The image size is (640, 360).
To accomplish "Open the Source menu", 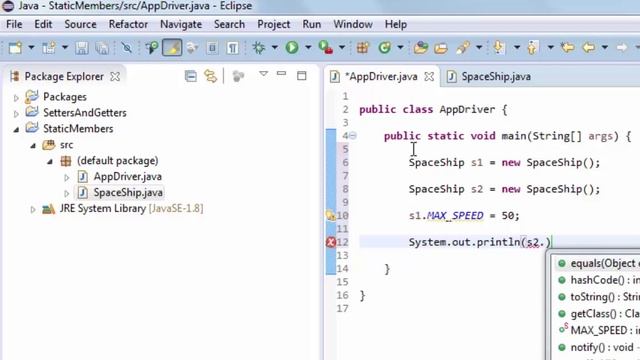I will [x=80, y=24].
